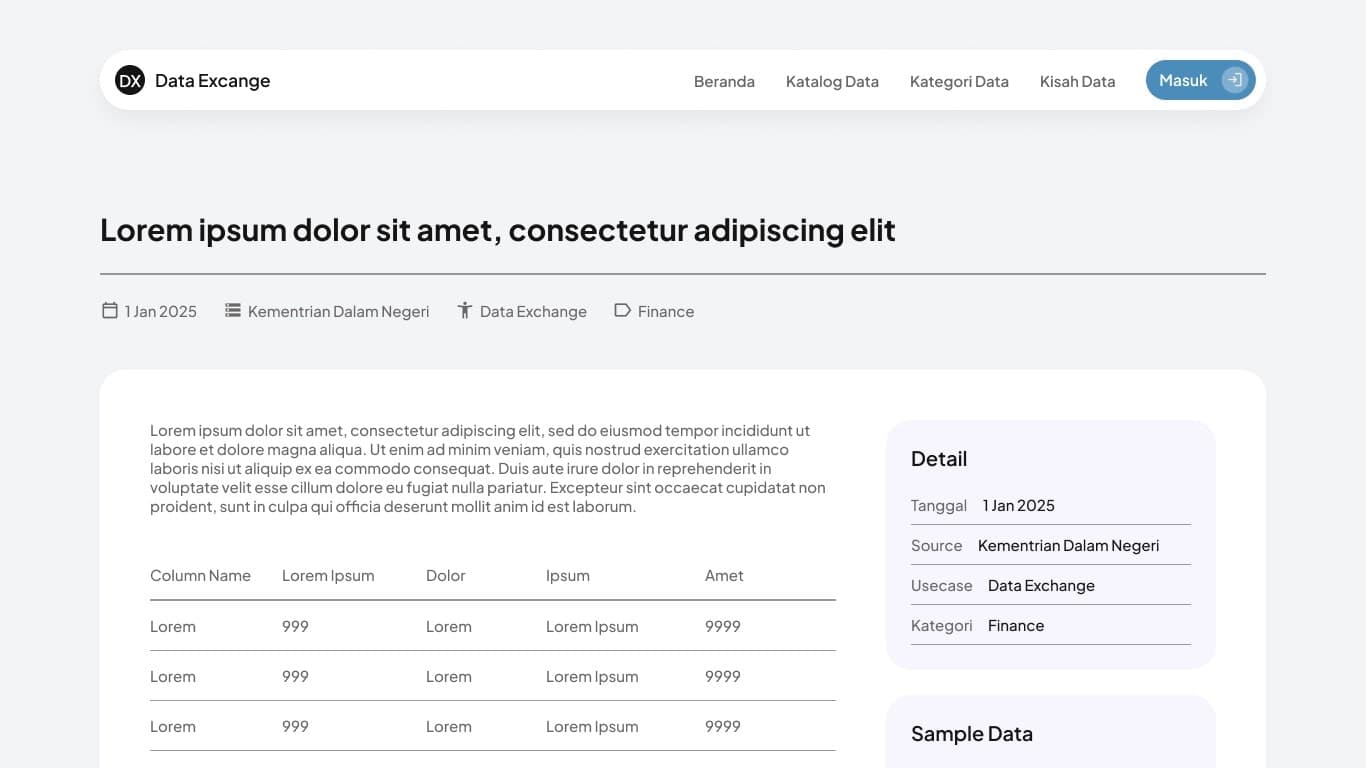Click the tag icon beside Finance
The height and width of the screenshot is (768, 1366).
point(622,310)
